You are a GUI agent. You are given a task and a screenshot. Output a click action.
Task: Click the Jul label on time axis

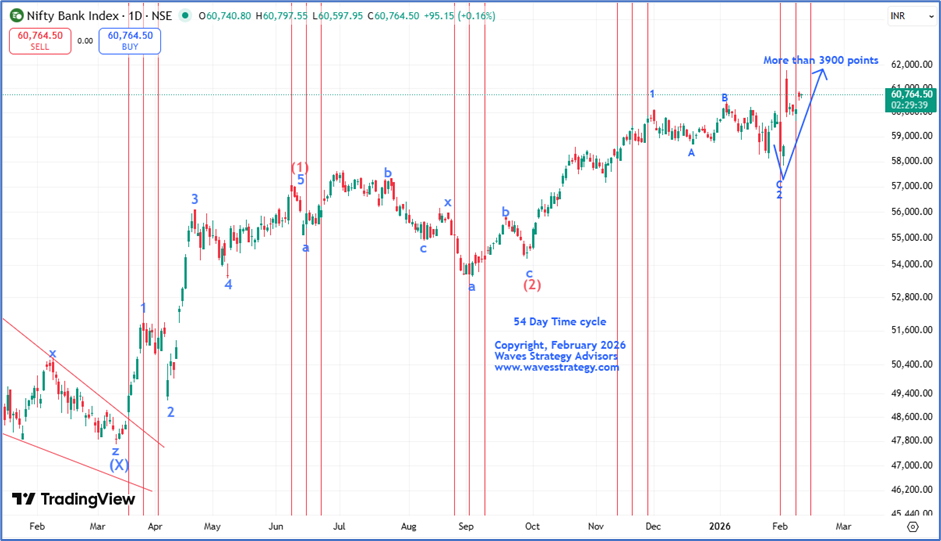pos(339,527)
